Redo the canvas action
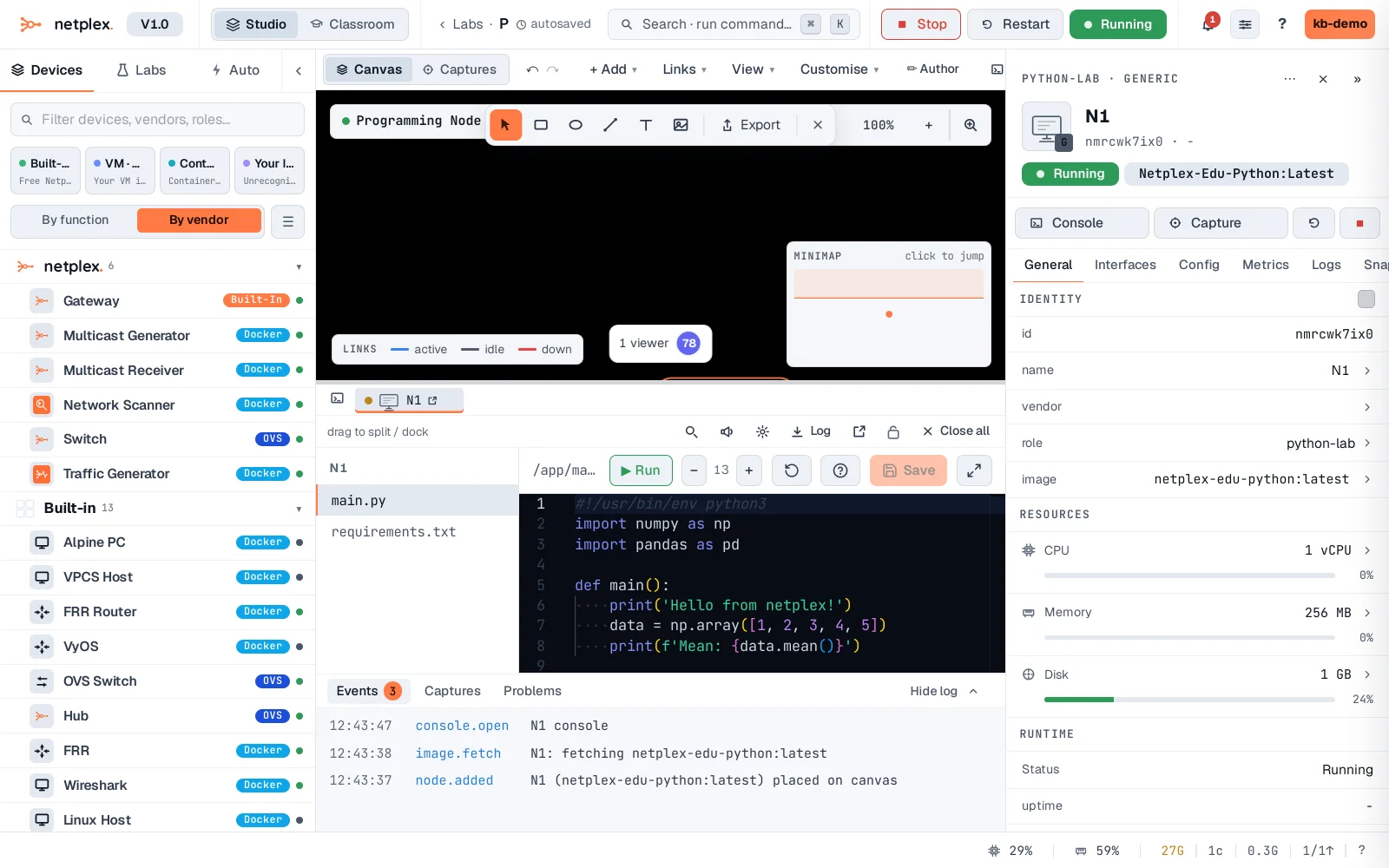 pyautogui.click(x=553, y=69)
